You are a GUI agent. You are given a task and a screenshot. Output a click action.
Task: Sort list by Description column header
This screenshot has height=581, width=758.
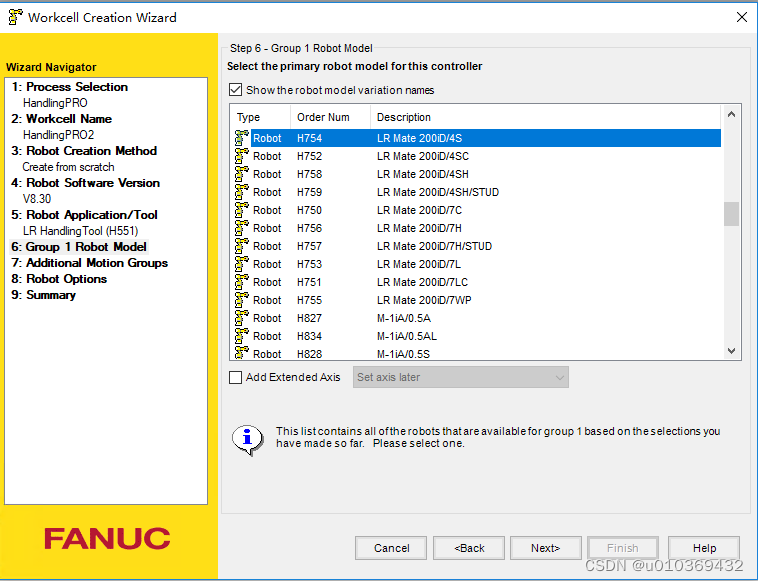pos(546,117)
